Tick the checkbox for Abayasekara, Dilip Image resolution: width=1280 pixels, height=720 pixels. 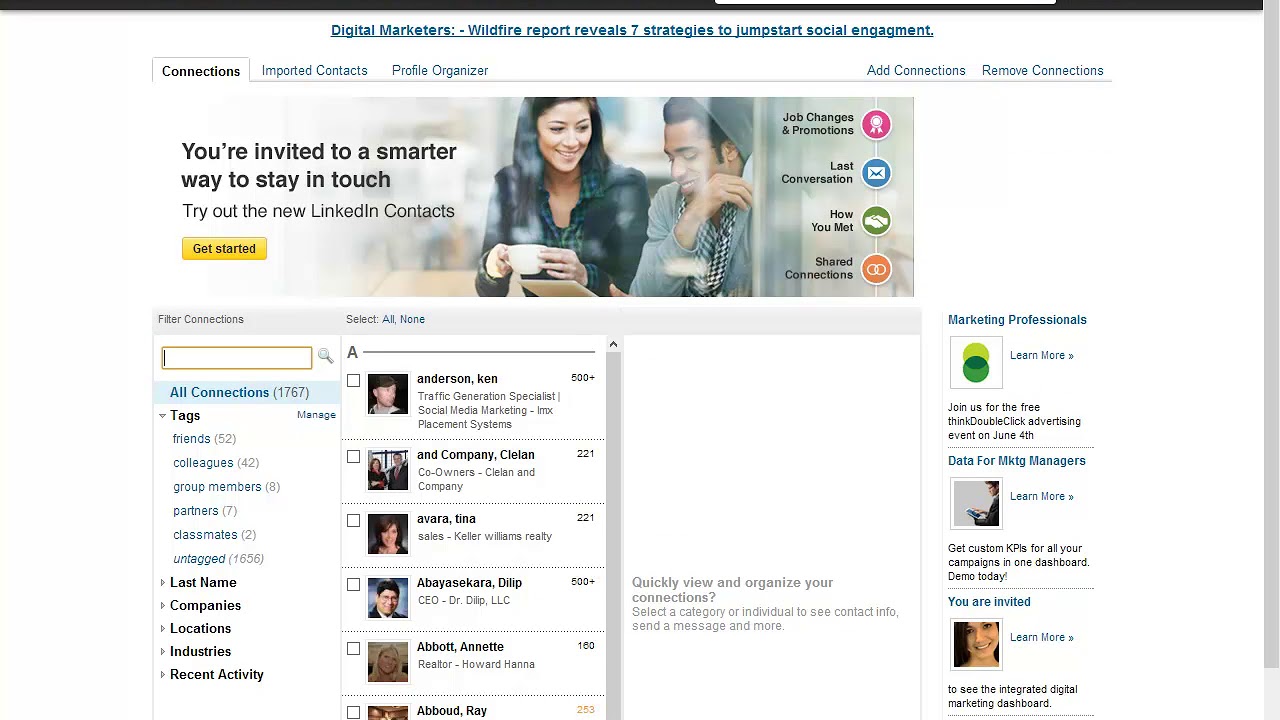(x=353, y=584)
